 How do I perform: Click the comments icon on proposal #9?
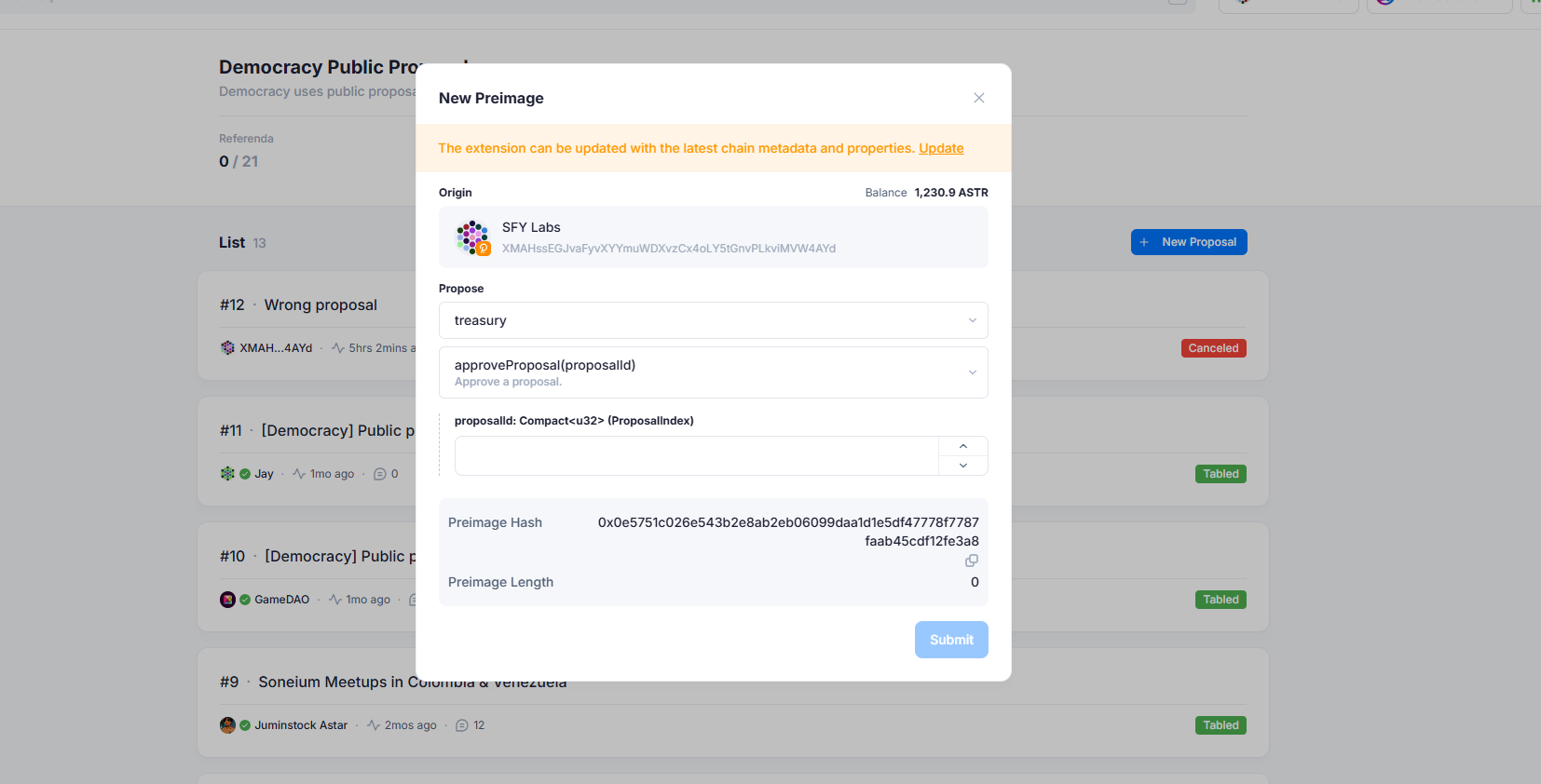point(461,725)
